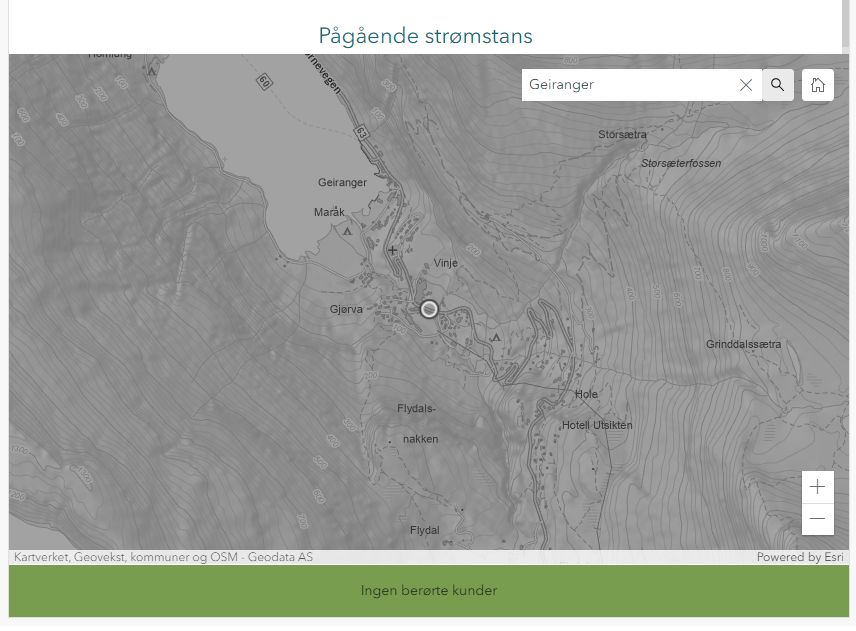
Task: Click the Geiranger place label on map
Action: click(342, 183)
